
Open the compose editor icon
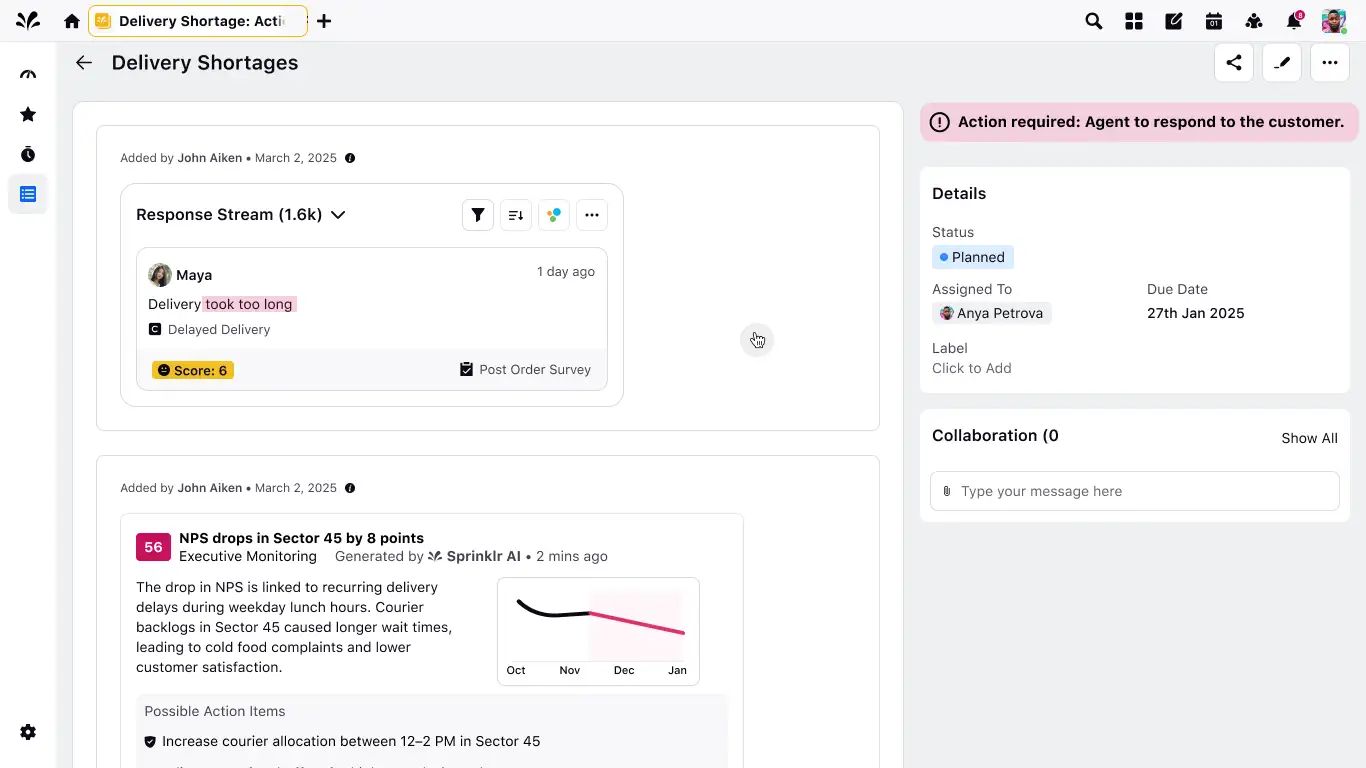[x=1173, y=21]
